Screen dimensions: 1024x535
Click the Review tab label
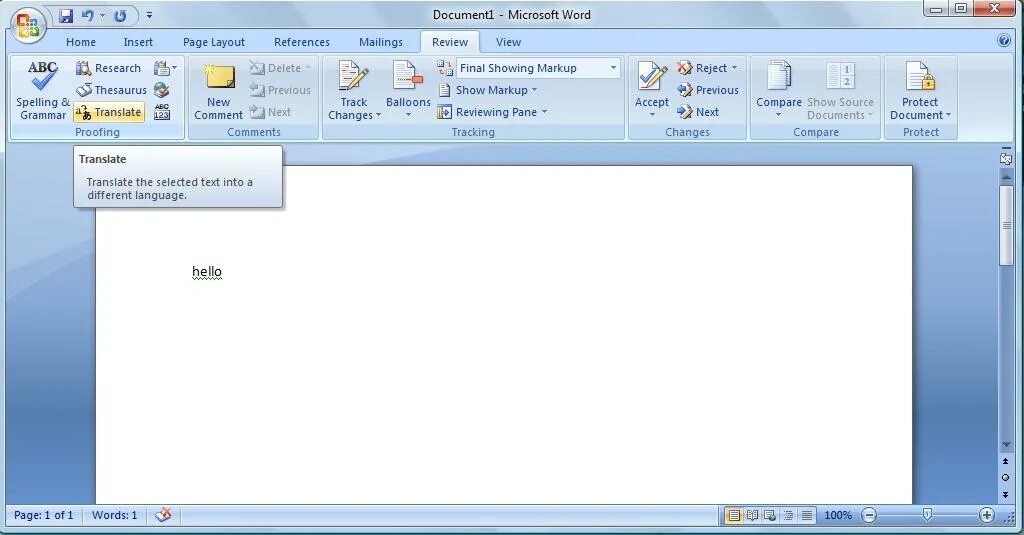click(450, 42)
